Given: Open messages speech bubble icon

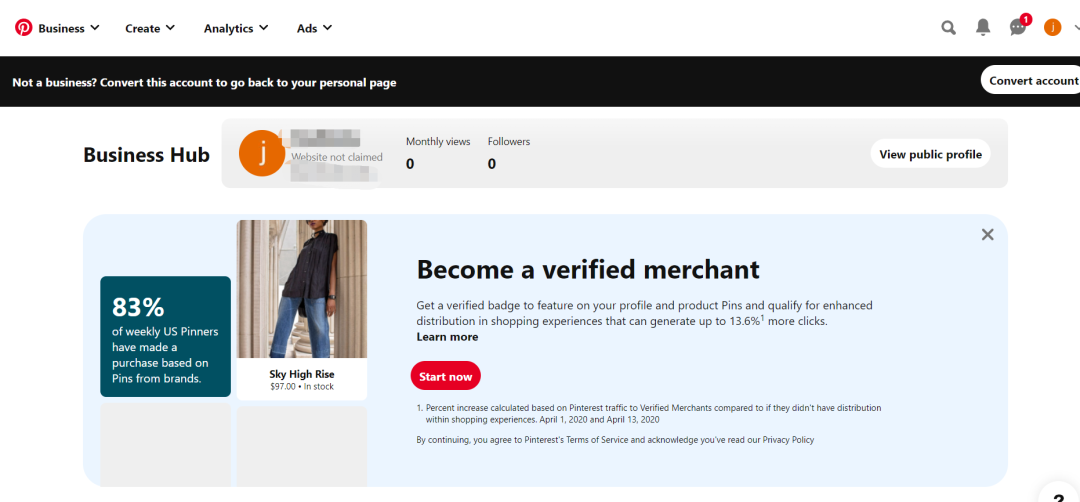Looking at the screenshot, I should pyautogui.click(x=1017, y=28).
